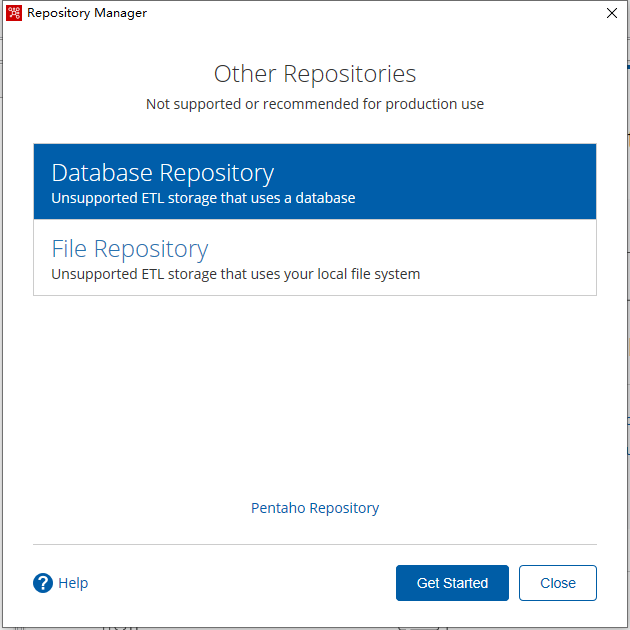Click "Unsupported ETL storage that uses a database" description
The width and height of the screenshot is (630, 630).
[203, 198]
